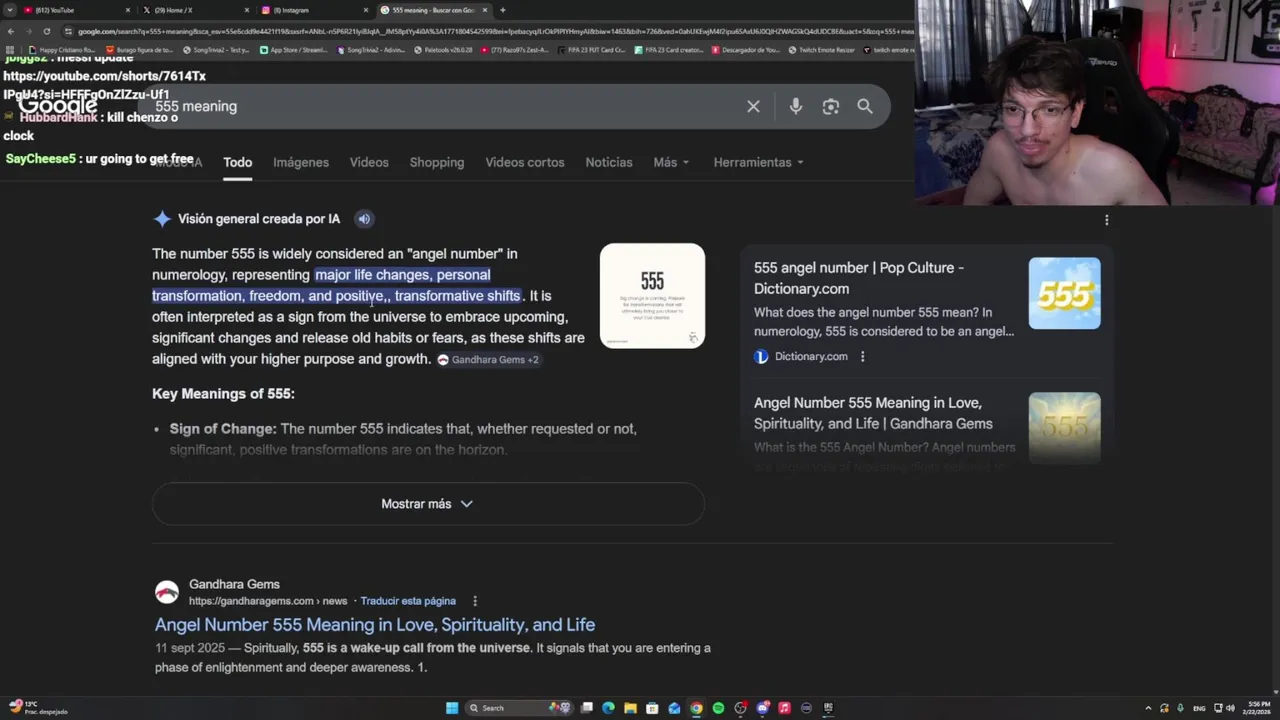Open Spotify from the taskbar

click(718, 708)
